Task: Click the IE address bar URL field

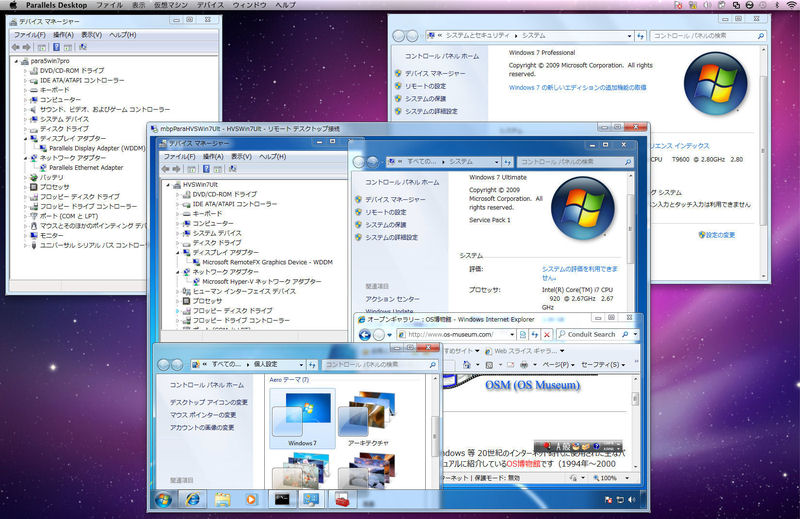Action: click(457, 335)
